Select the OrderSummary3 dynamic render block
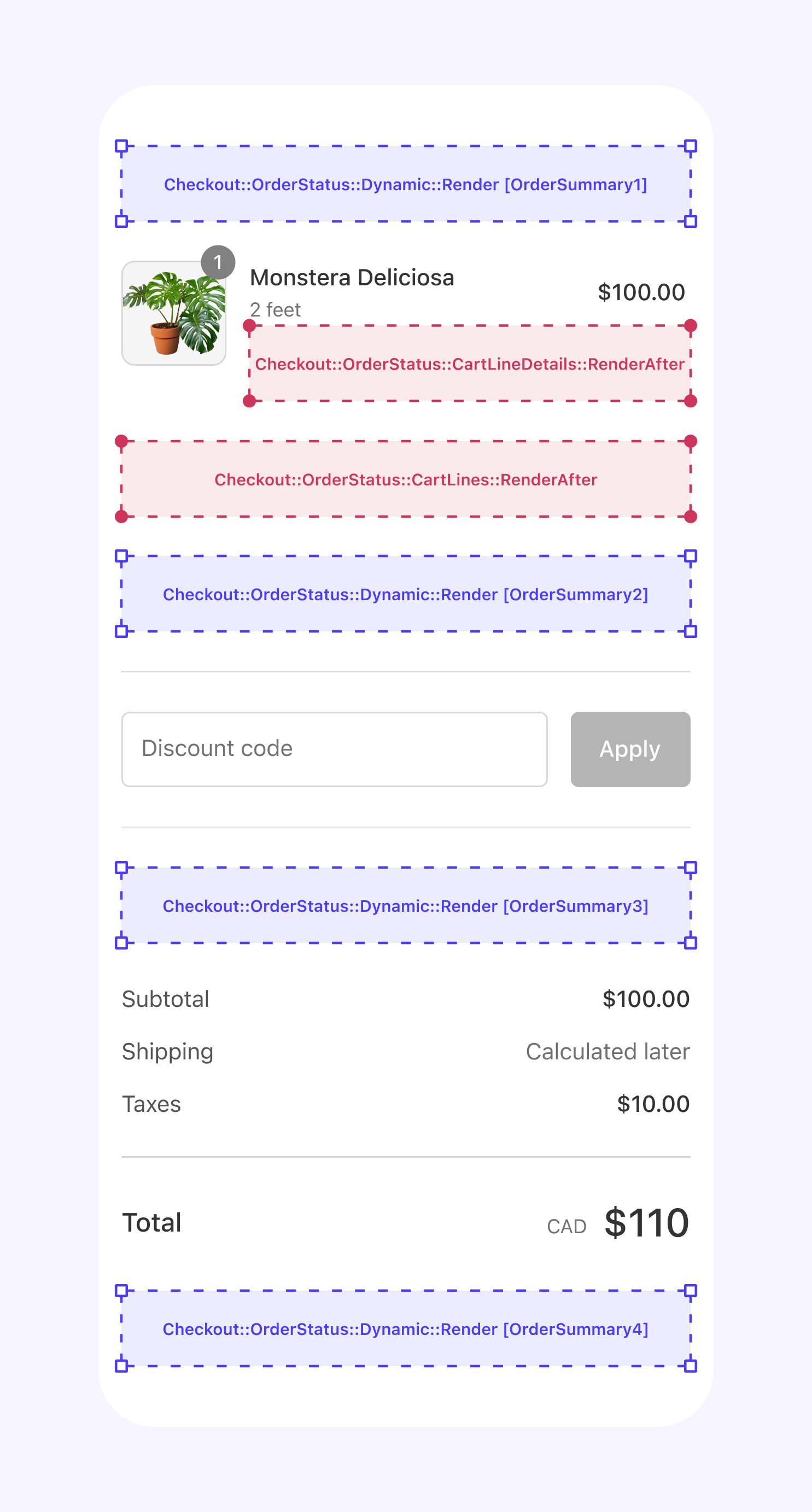Image resolution: width=812 pixels, height=1512 pixels. point(406,906)
